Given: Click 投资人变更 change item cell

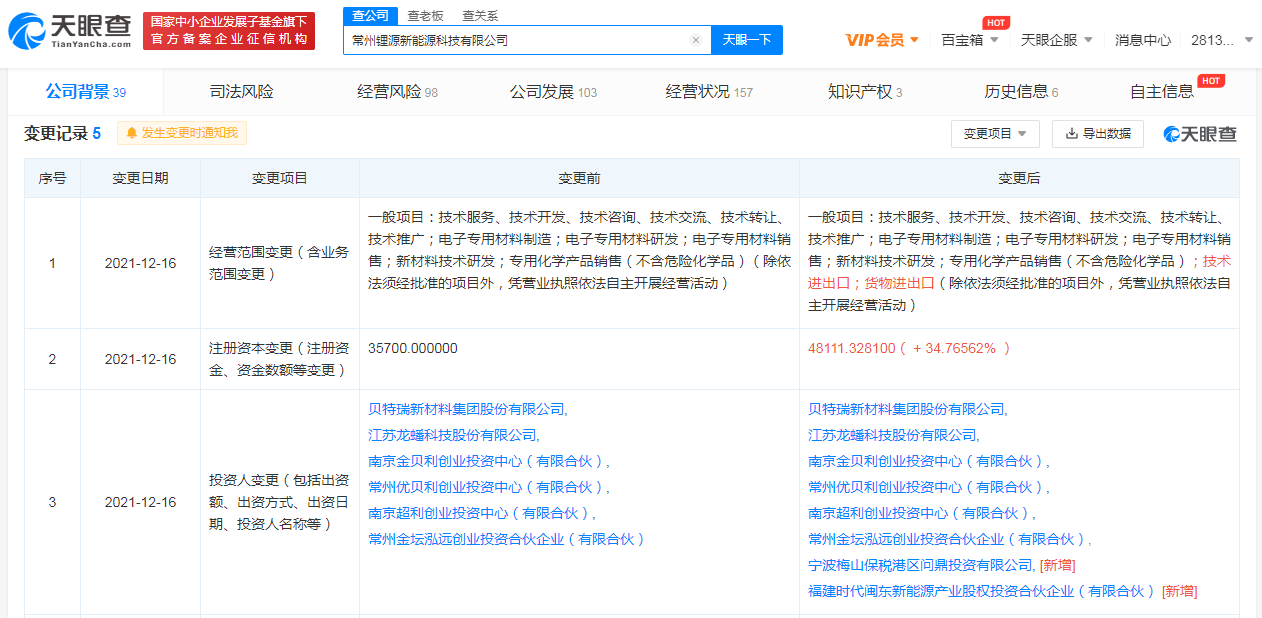Looking at the screenshot, I should click(279, 502).
